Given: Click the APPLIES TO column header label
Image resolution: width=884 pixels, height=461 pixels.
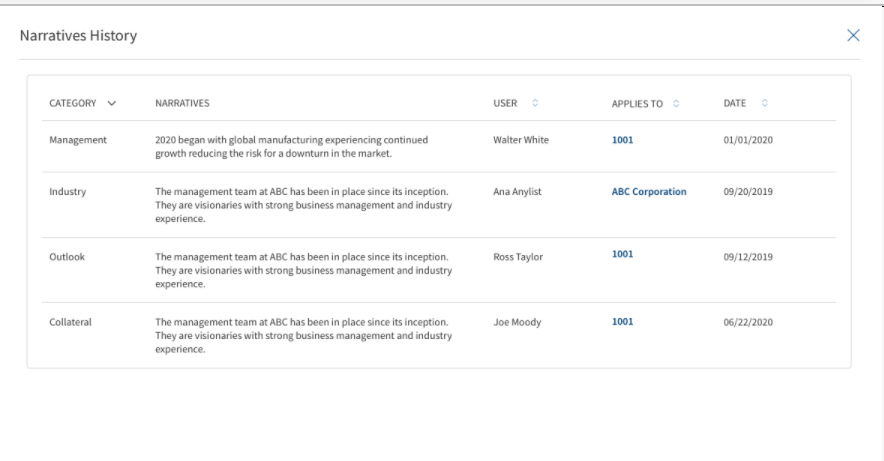Looking at the screenshot, I should pyautogui.click(x=637, y=104).
